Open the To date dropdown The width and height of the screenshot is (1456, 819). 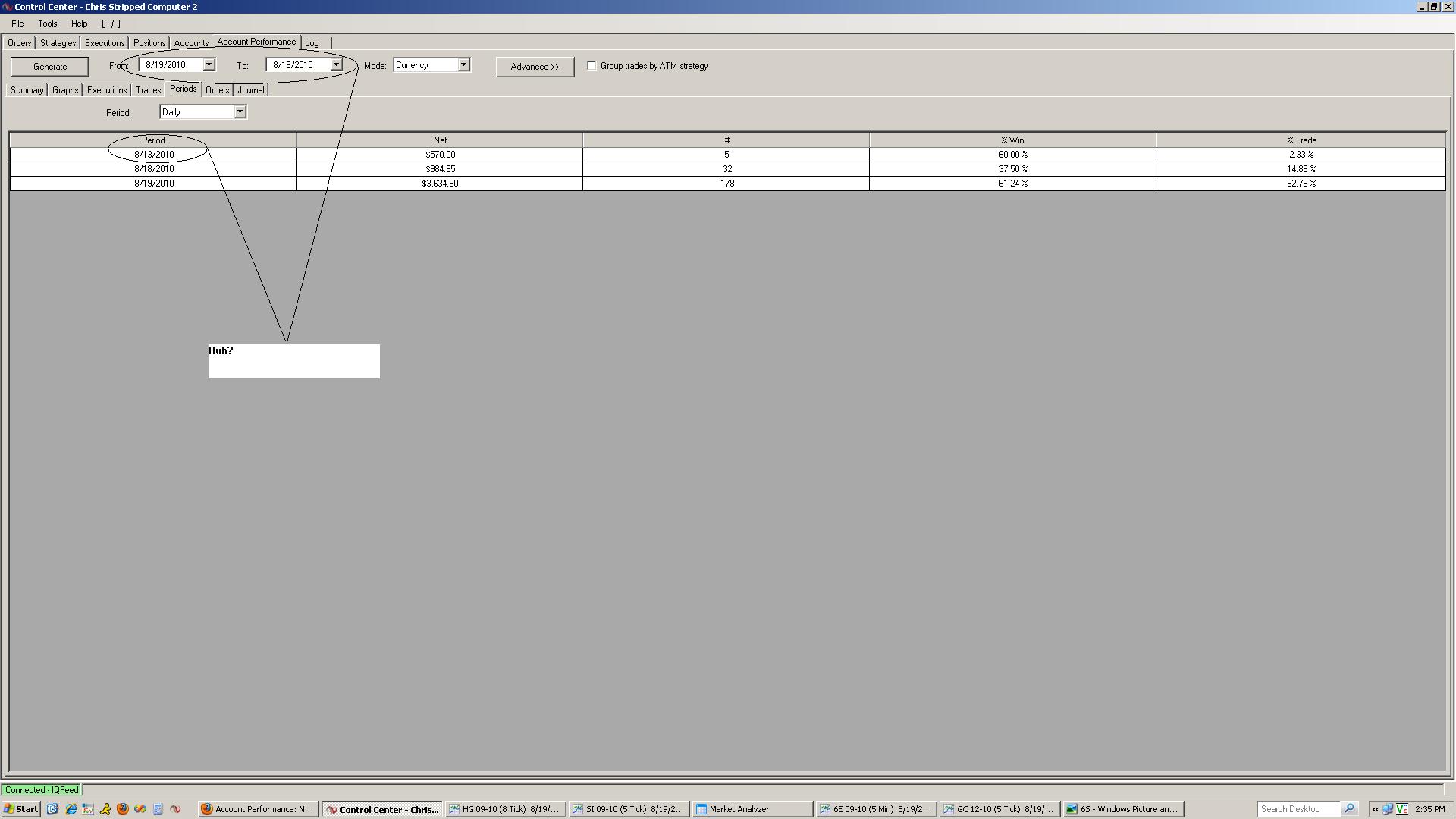tap(336, 65)
